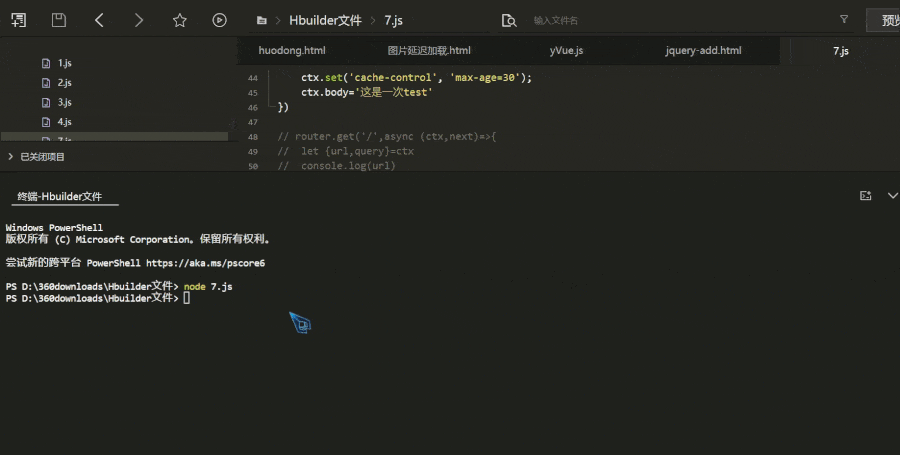Open 3.js in the file tree

(64, 102)
